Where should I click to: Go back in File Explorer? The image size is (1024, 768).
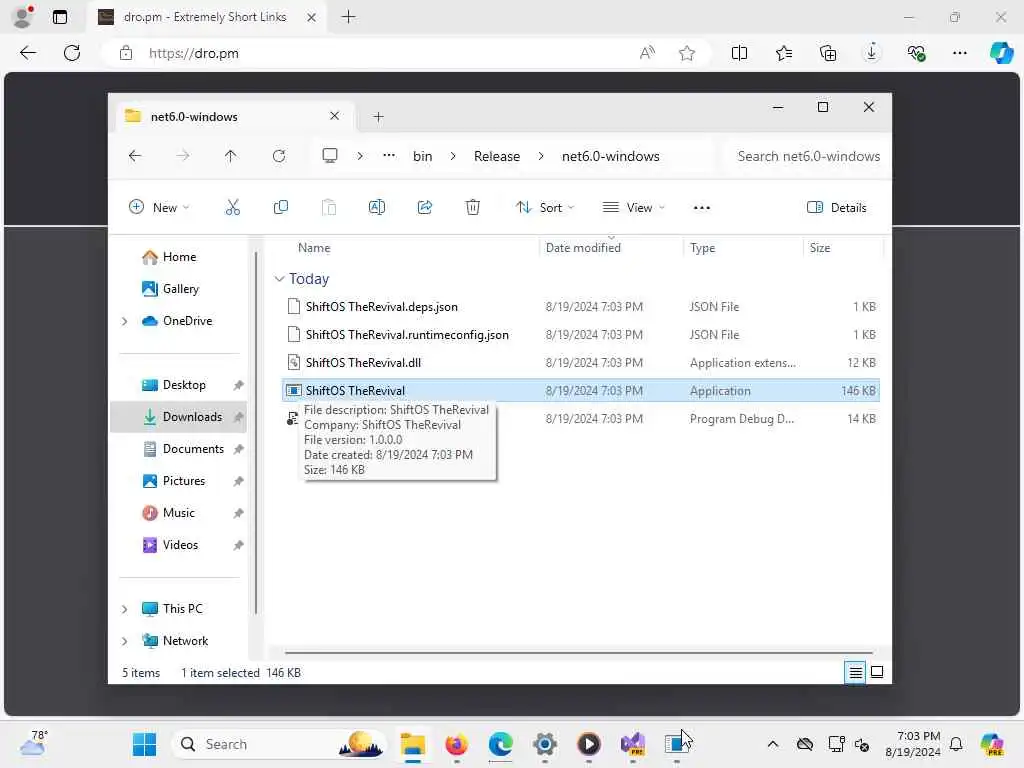tap(135, 156)
